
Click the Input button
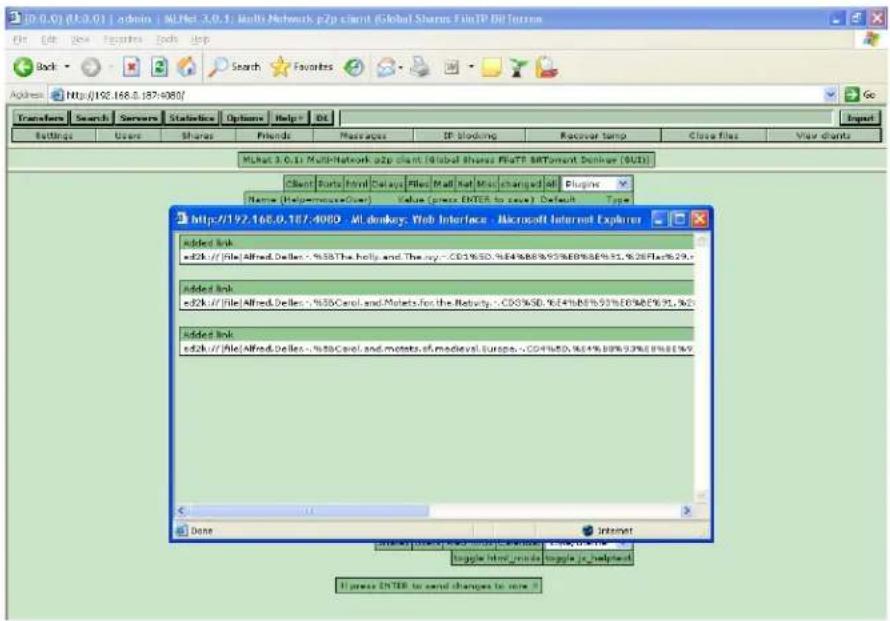(860, 118)
